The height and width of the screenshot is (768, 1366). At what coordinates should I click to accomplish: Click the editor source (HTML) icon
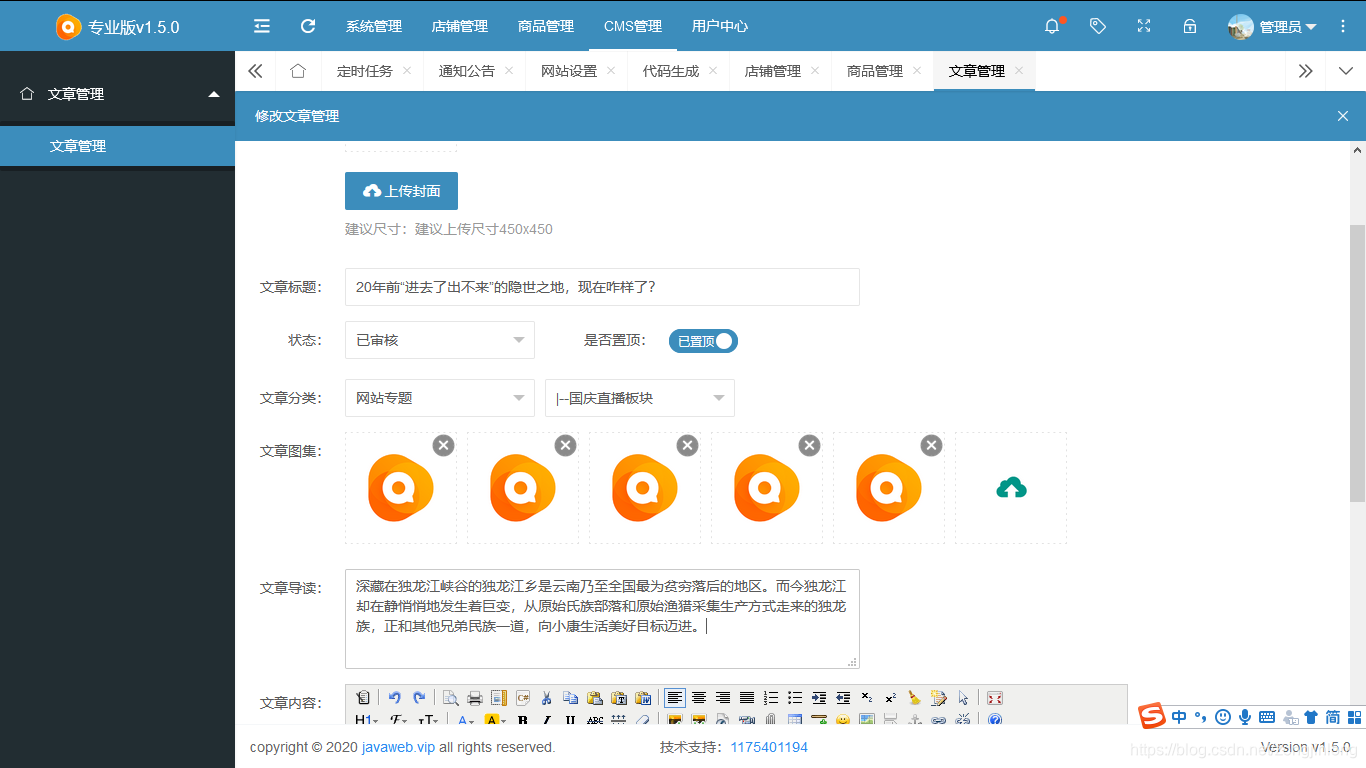coord(362,698)
